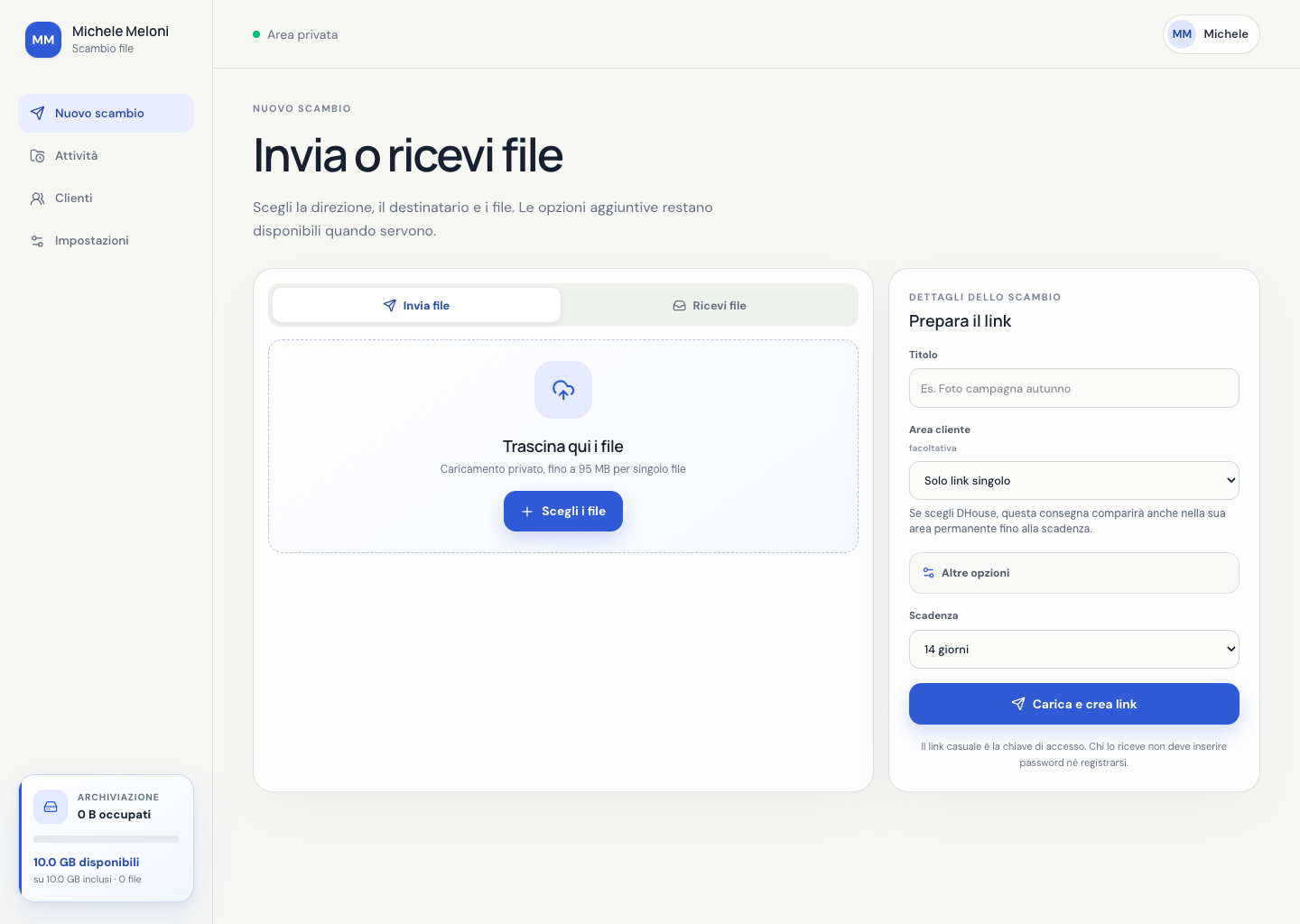Go to the Clienti page
The height and width of the screenshot is (924, 1300).
point(106,199)
